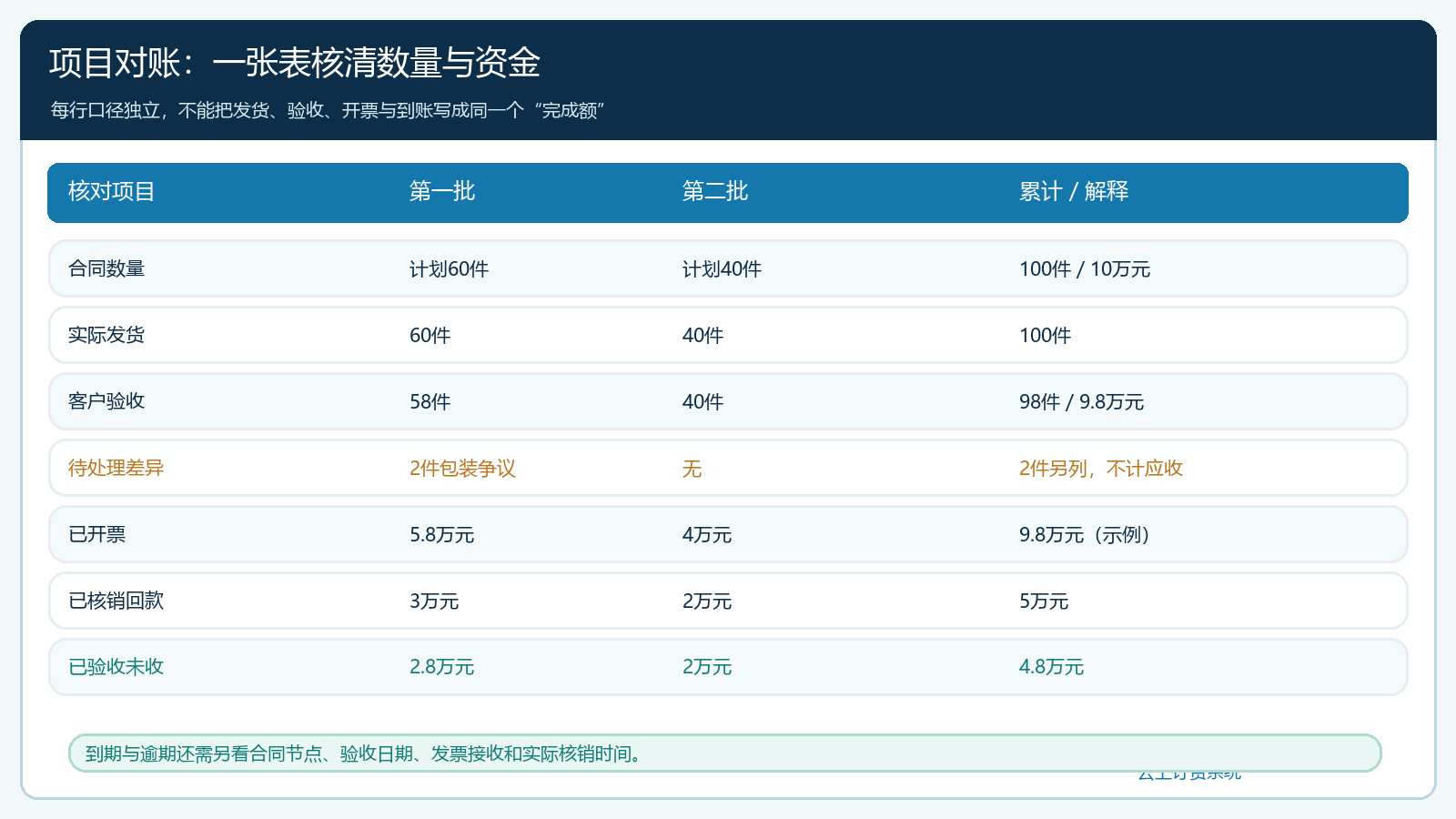Select the 98件 / 9.8万元 cell

point(1081,402)
